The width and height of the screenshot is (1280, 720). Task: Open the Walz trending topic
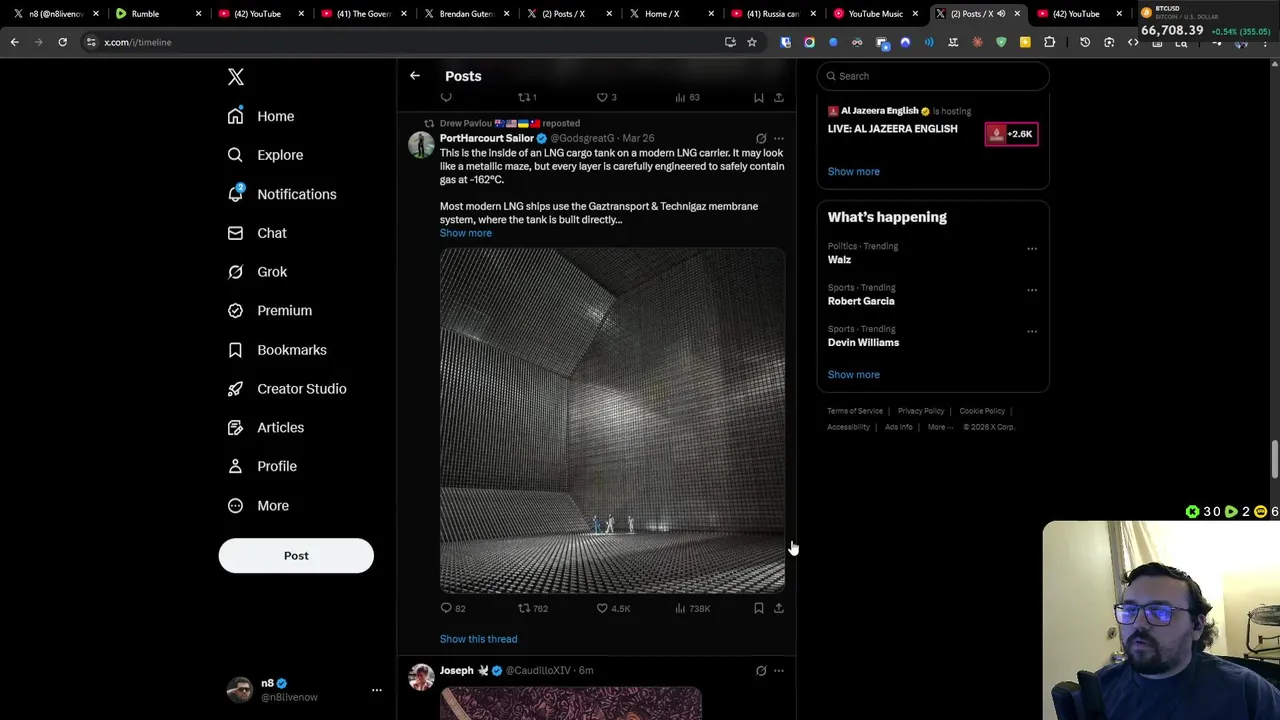839,260
